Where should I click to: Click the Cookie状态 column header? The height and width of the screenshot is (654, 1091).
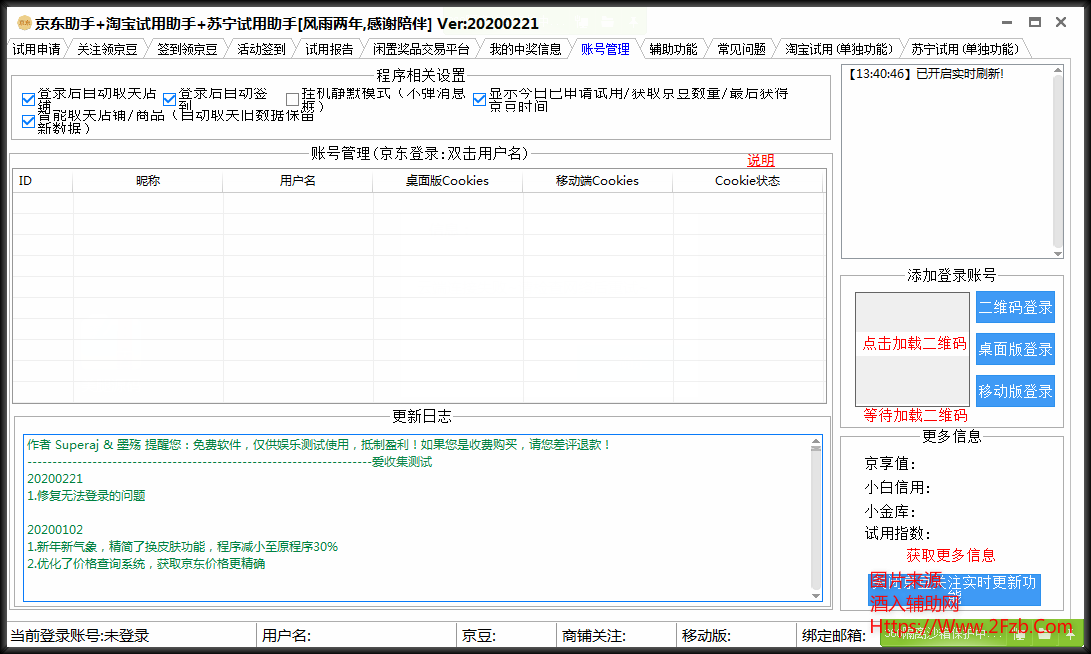coord(747,181)
